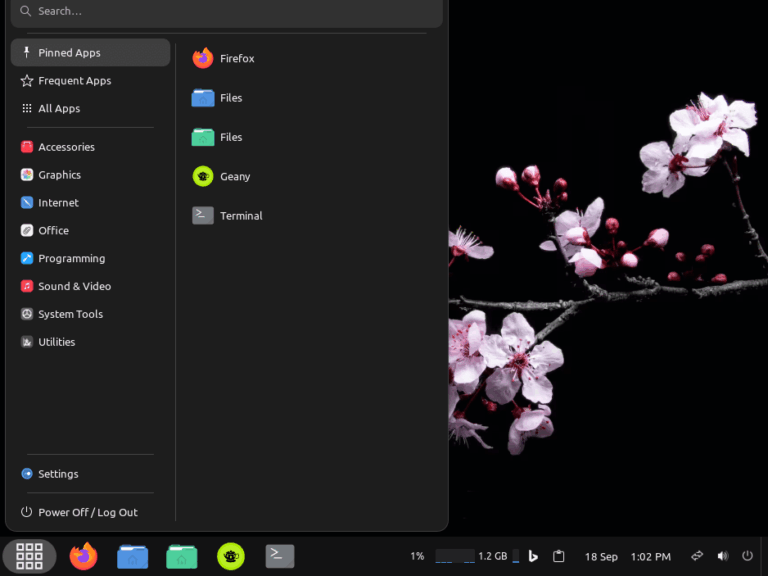The width and height of the screenshot is (768, 576).
Task: Launch Geany from pinned apps list
Action: pos(221,176)
